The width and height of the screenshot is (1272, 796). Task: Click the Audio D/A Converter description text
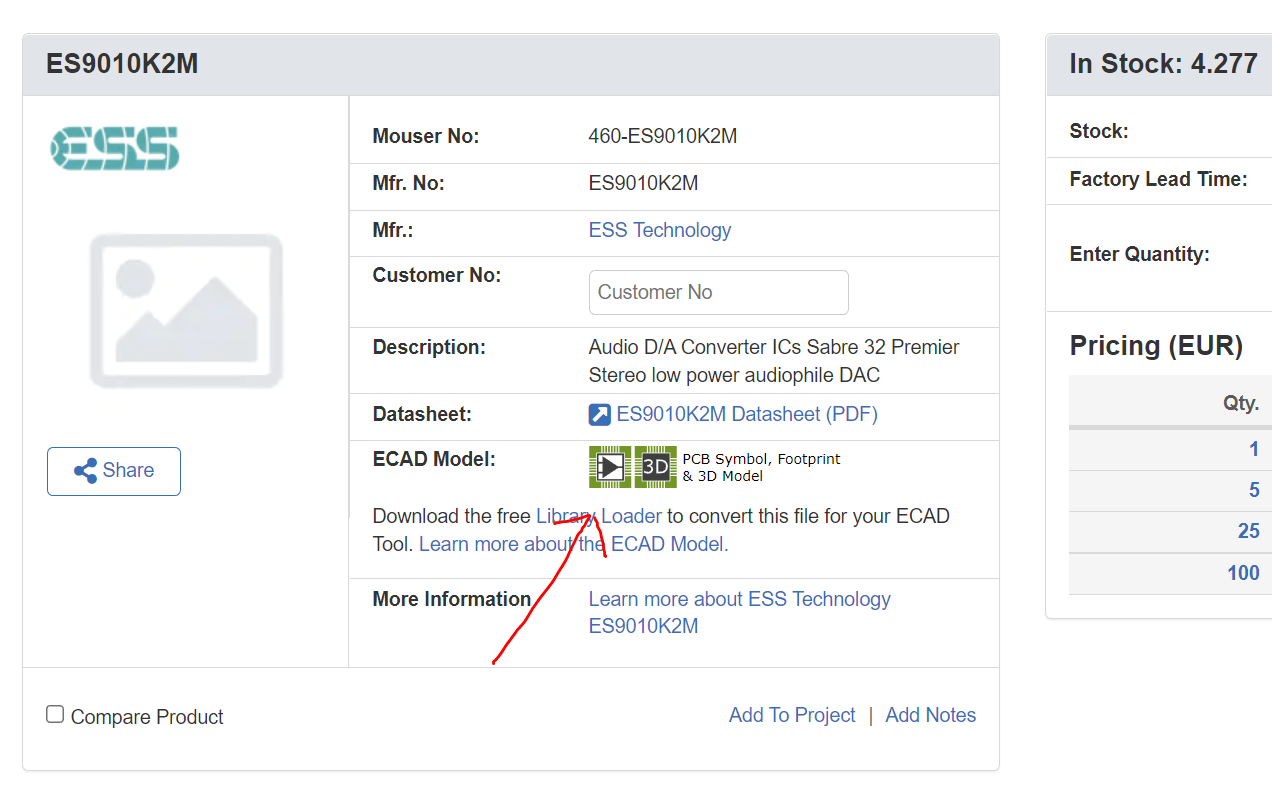(774, 361)
